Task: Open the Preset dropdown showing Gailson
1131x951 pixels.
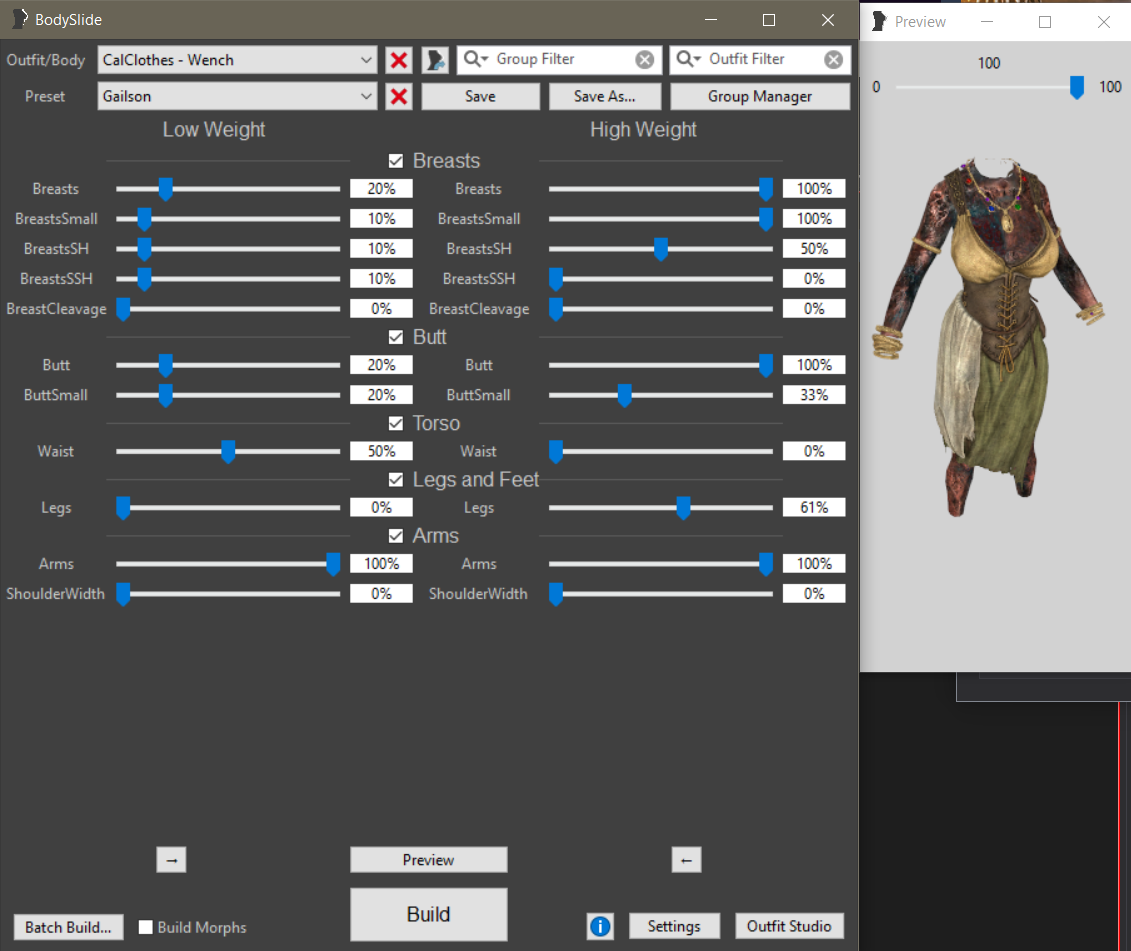Action: tap(237, 96)
